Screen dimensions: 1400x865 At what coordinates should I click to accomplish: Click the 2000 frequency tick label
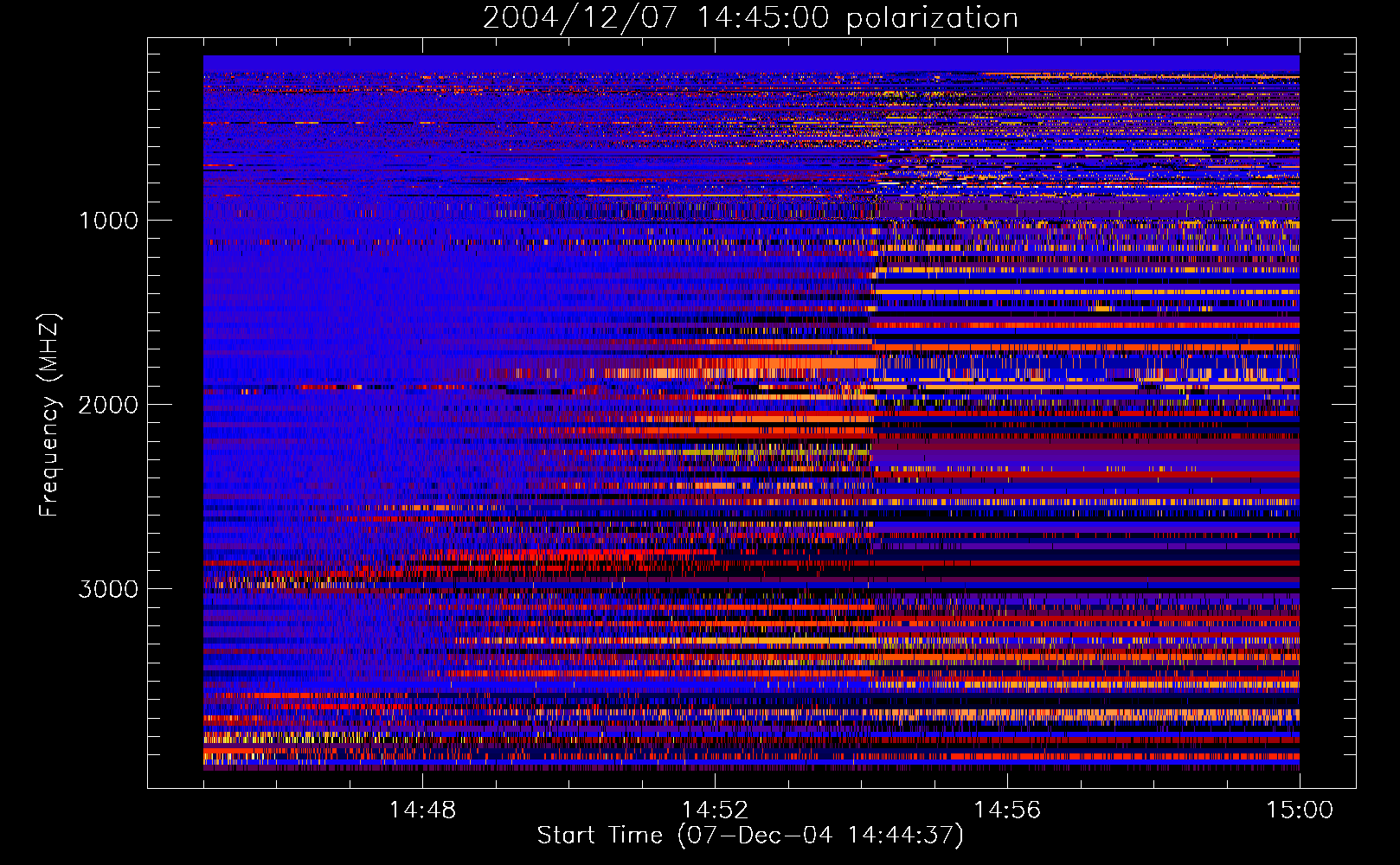108,405
